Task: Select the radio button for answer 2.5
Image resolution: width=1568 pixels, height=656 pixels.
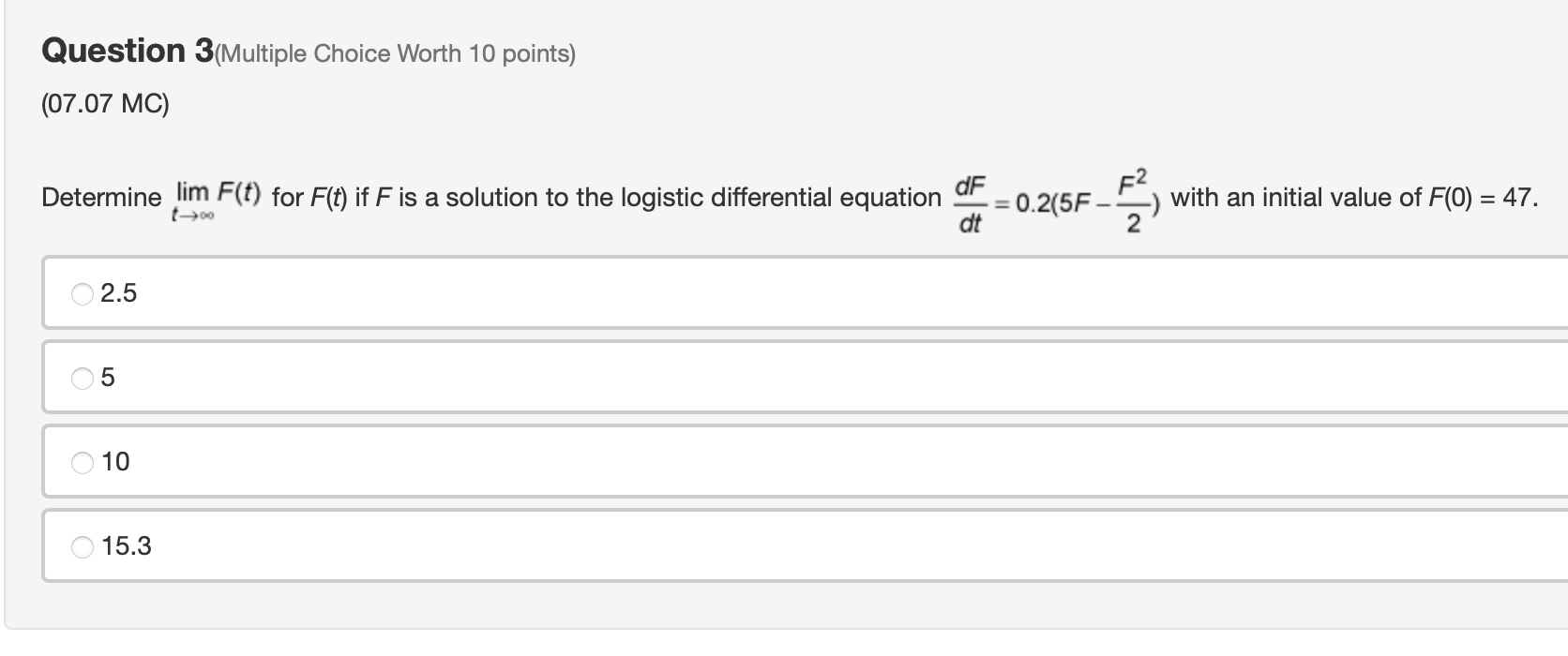Action: pos(81,293)
